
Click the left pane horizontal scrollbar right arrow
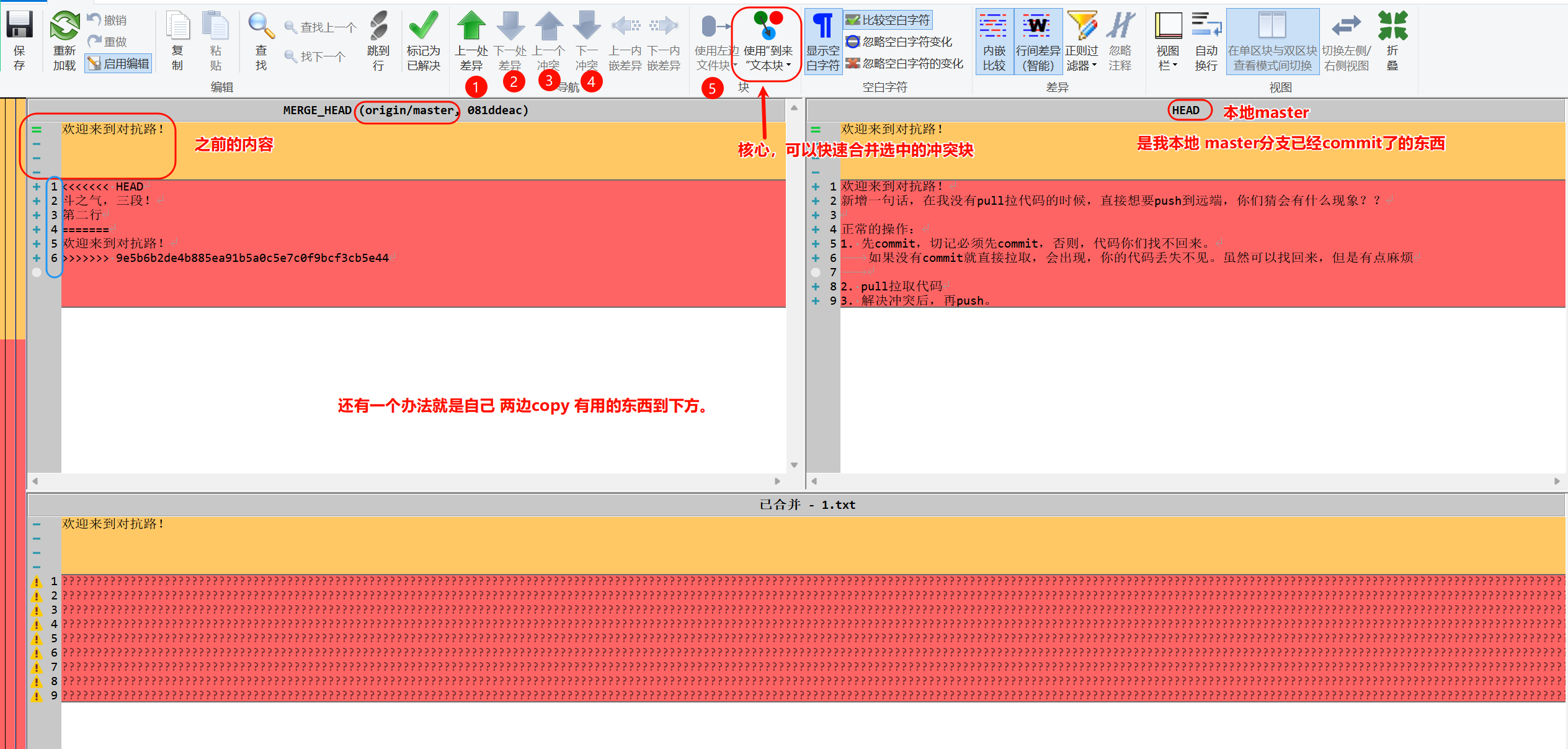(777, 481)
